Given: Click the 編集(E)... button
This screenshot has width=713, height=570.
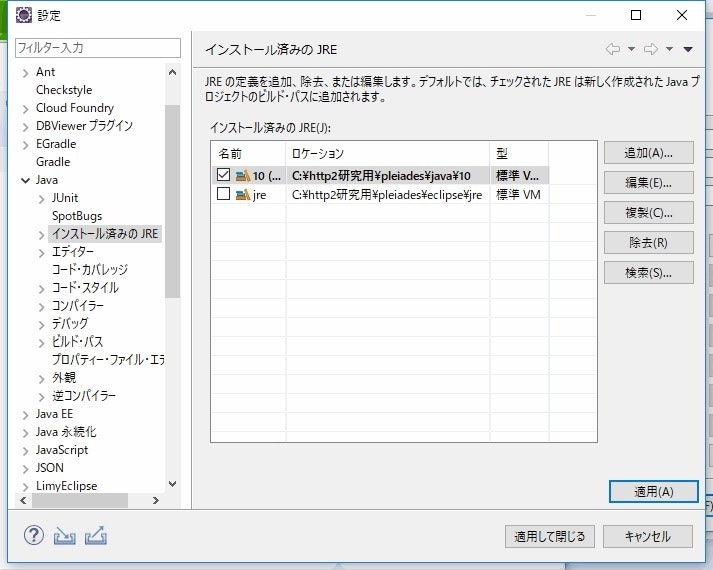Looking at the screenshot, I should coord(648,183).
